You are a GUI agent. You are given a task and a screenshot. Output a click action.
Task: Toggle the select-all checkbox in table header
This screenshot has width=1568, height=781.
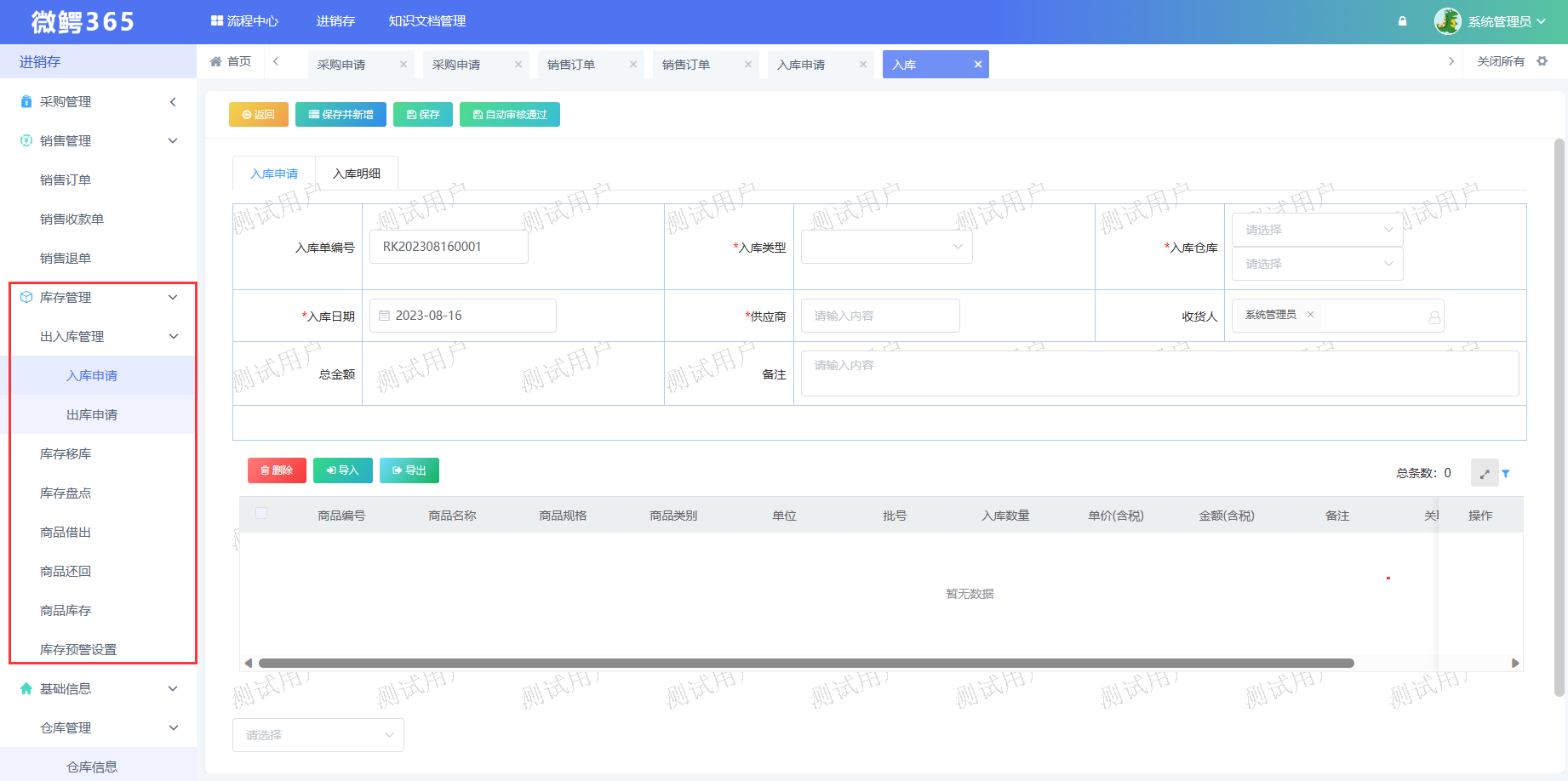(261, 513)
